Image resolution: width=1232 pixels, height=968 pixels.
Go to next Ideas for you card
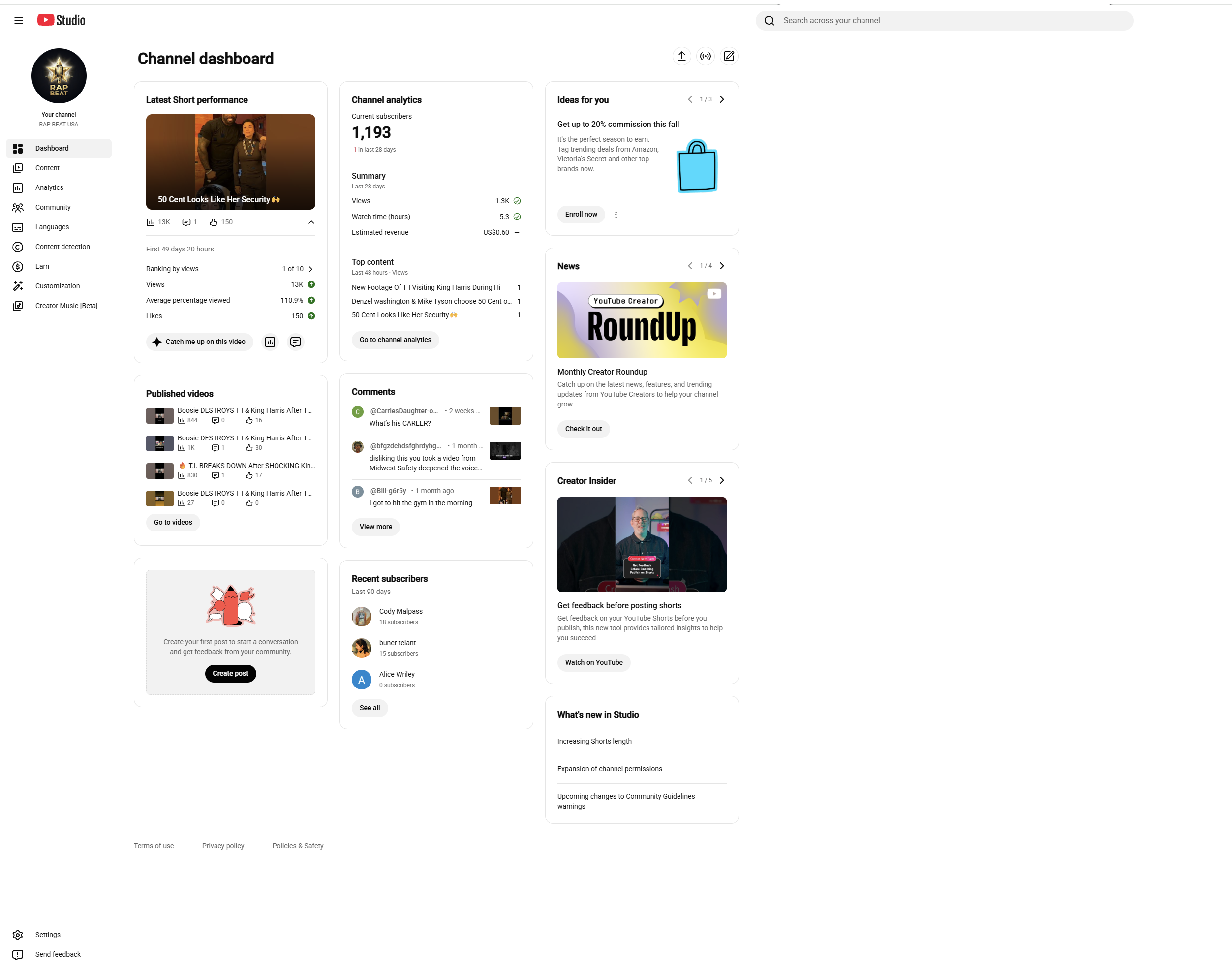pyautogui.click(x=722, y=99)
